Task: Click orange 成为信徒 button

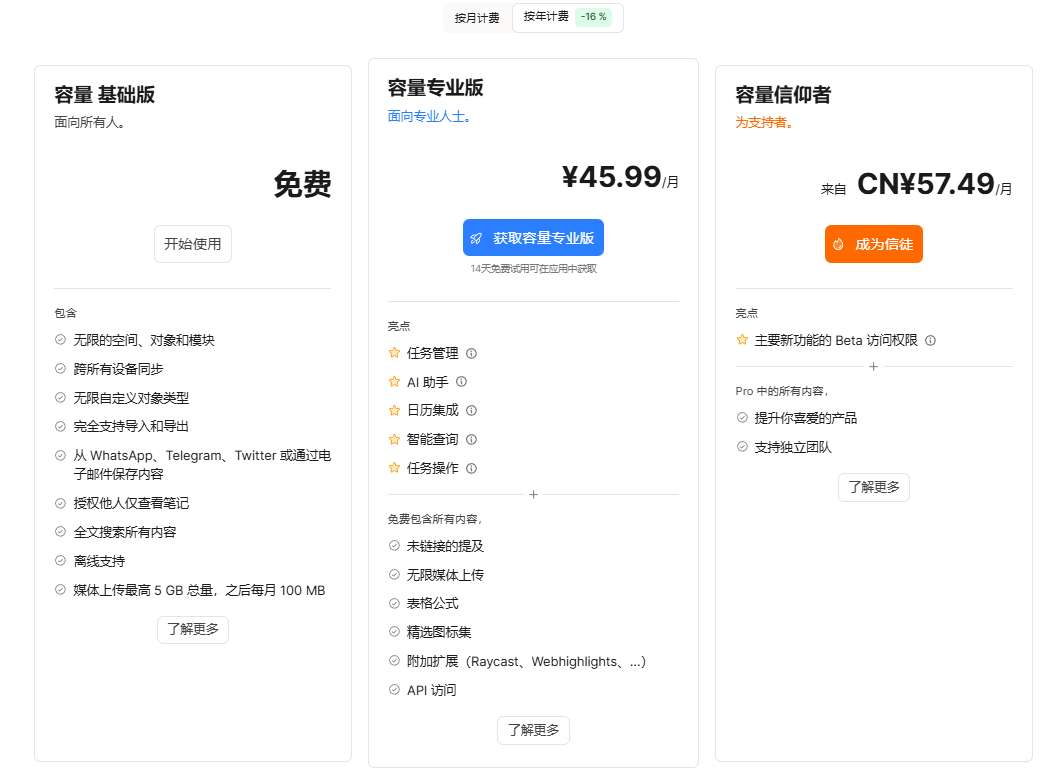Action: pyautogui.click(x=873, y=244)
